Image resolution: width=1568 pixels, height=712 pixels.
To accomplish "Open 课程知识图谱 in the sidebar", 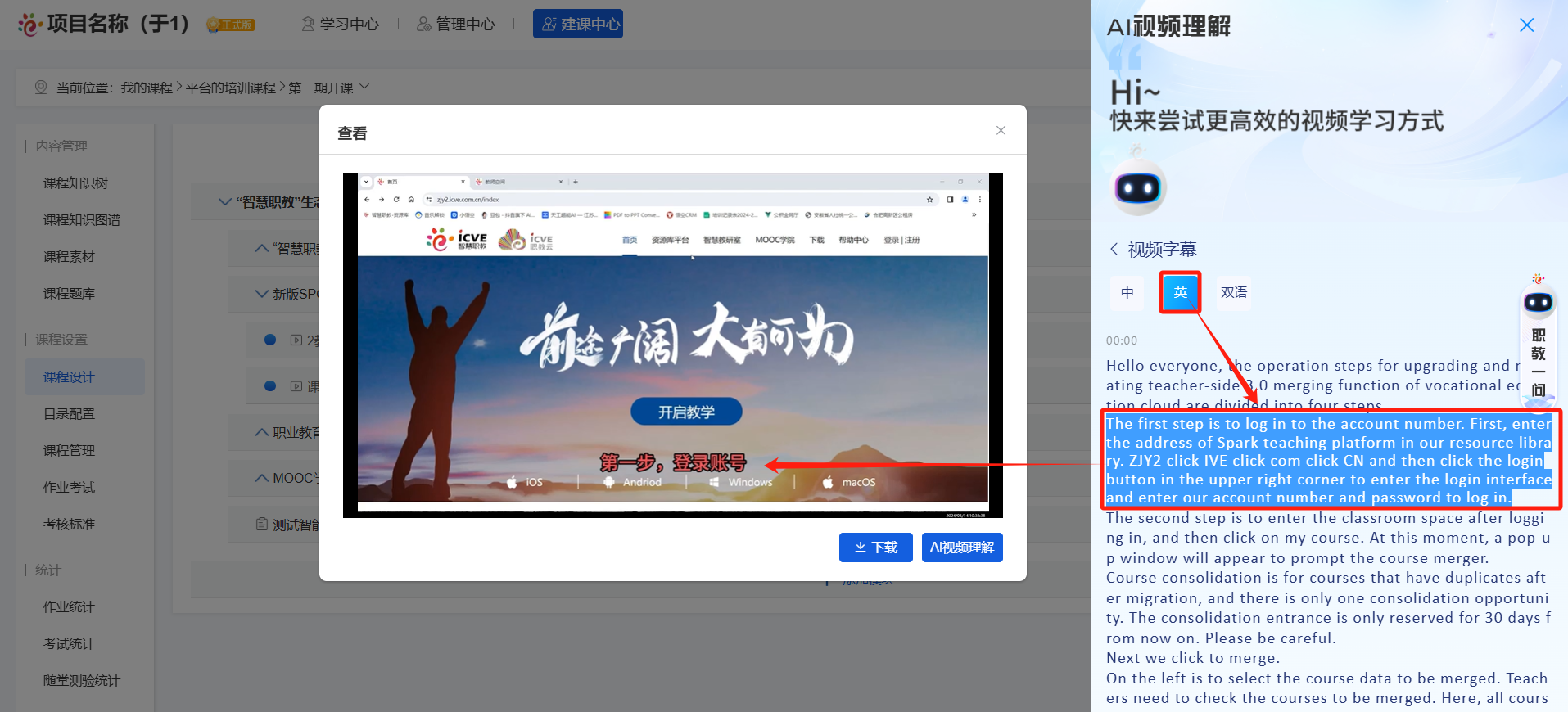I will 82,220.
